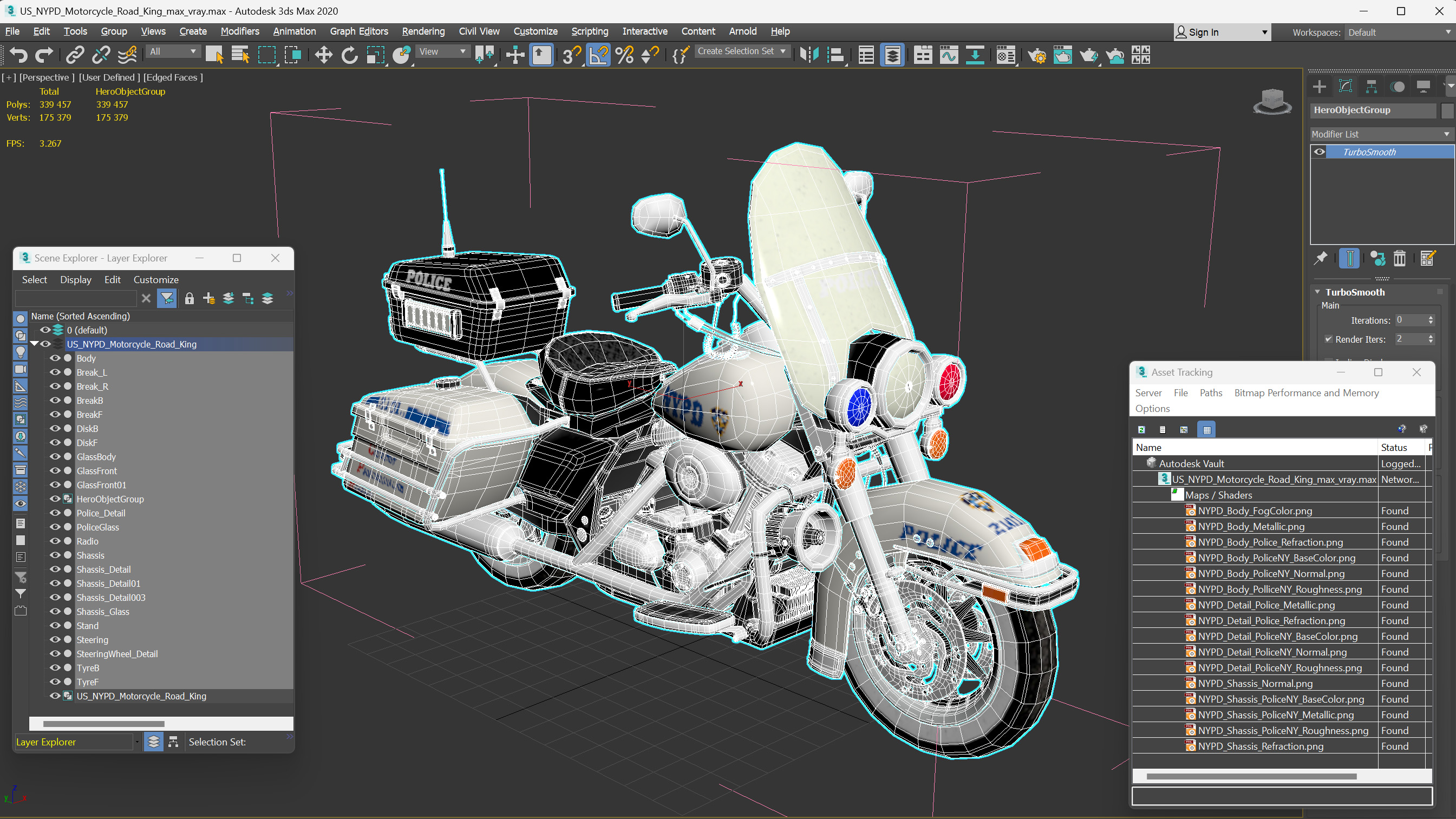1456x819 pixels.
Task: Open the Scripting menu
Action: (x=590, y=31)
